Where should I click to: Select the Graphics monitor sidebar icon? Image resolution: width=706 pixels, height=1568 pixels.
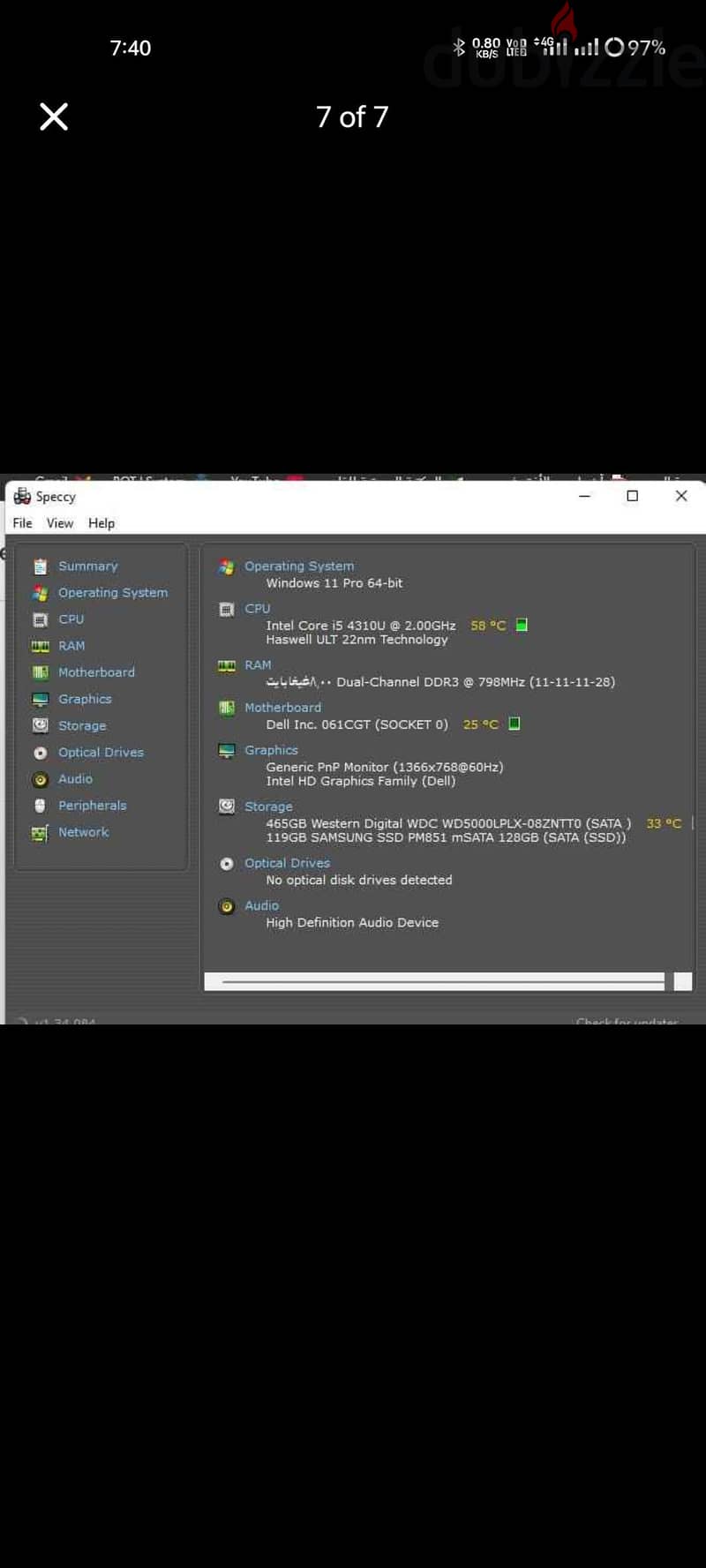[x=40, y=699]
